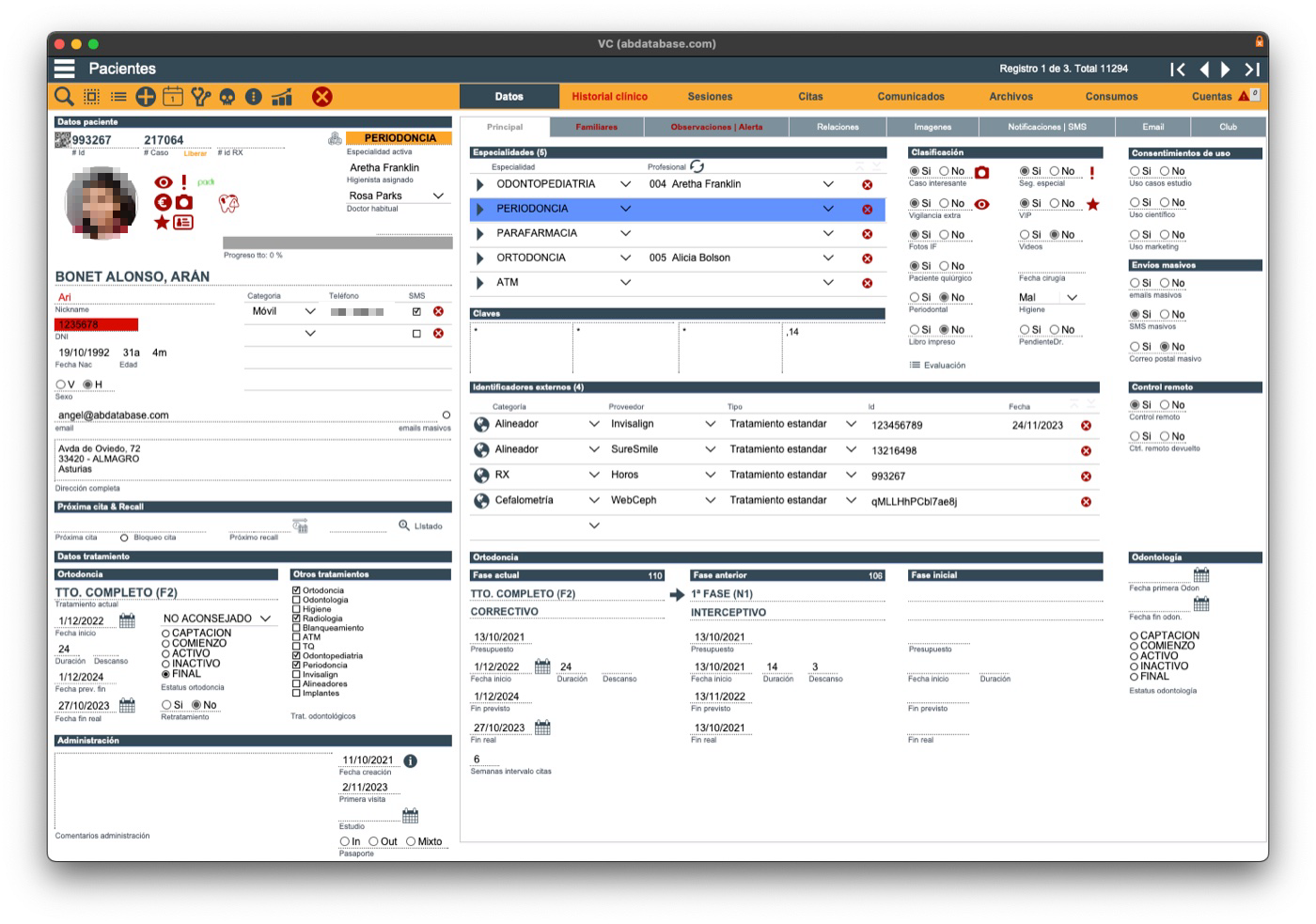1316x924 pixels.
Task: Go to next record arrow
Action: 1226,69
